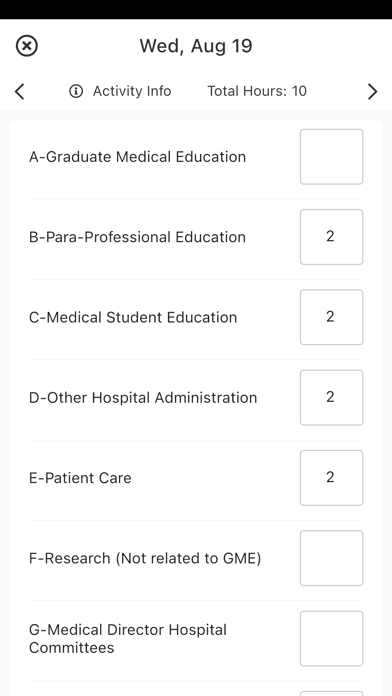Tap the D-Other Hospital Administration label

coord(143,398)
